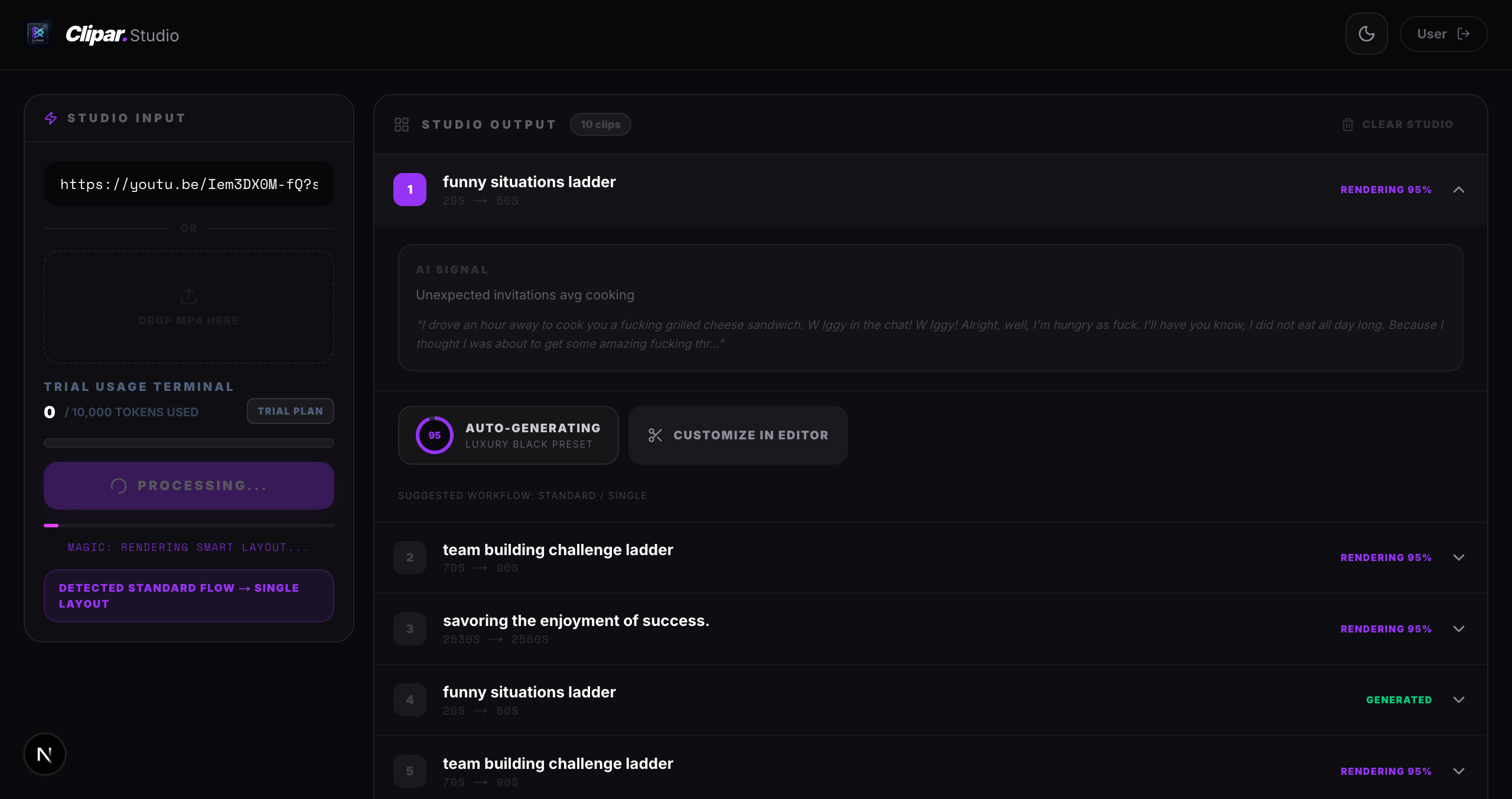Click the token usage progress bar

point(188,443)
